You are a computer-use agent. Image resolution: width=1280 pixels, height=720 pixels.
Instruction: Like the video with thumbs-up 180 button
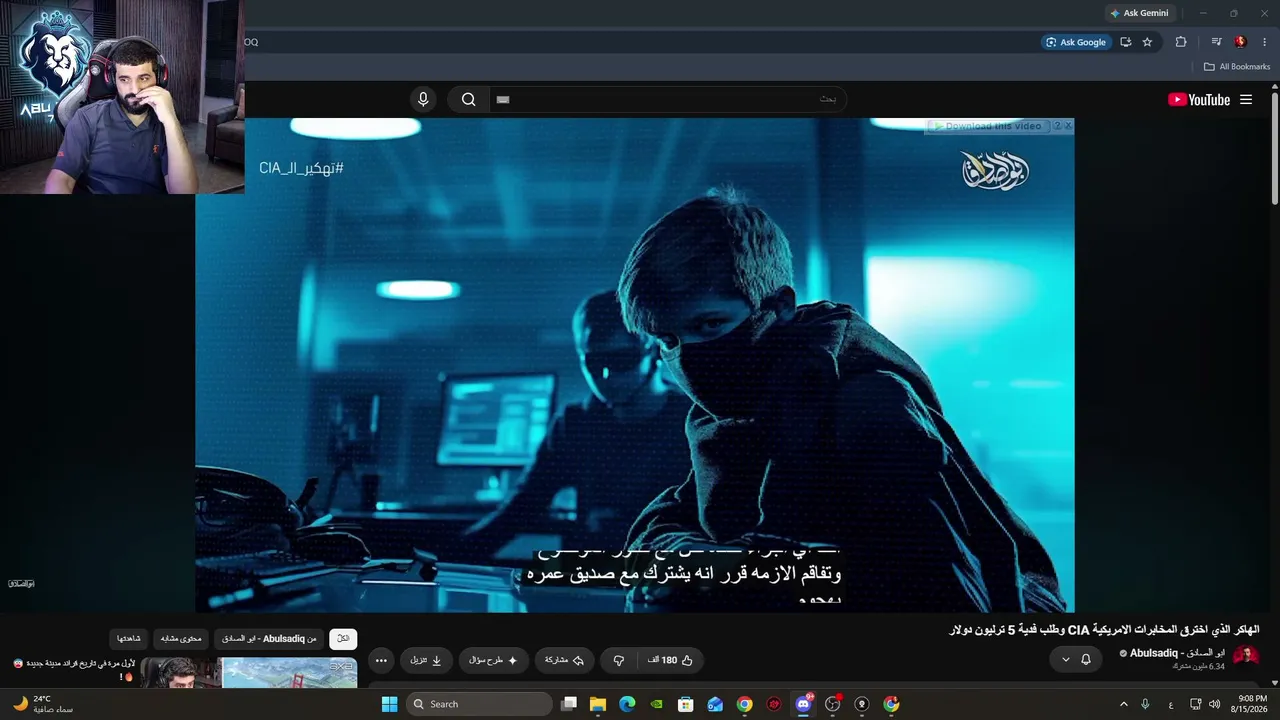[x=670, y=660]
